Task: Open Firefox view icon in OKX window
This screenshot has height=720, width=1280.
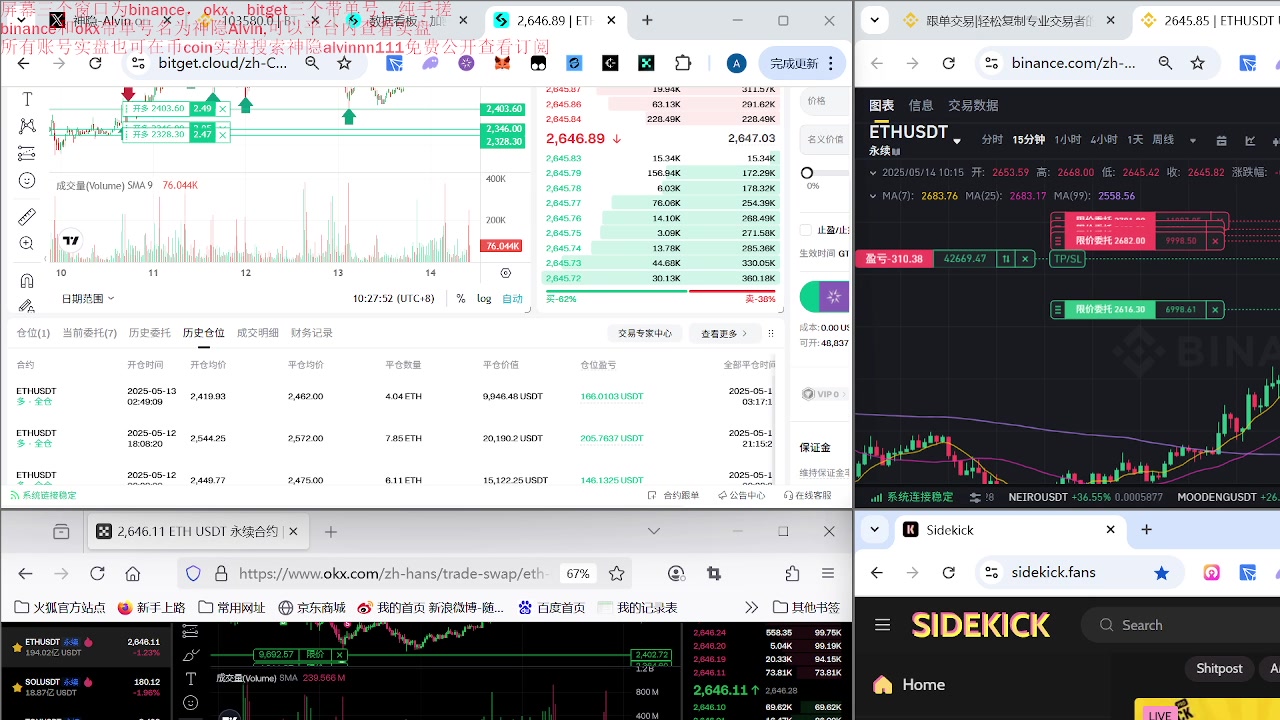Action: point(61,532)
